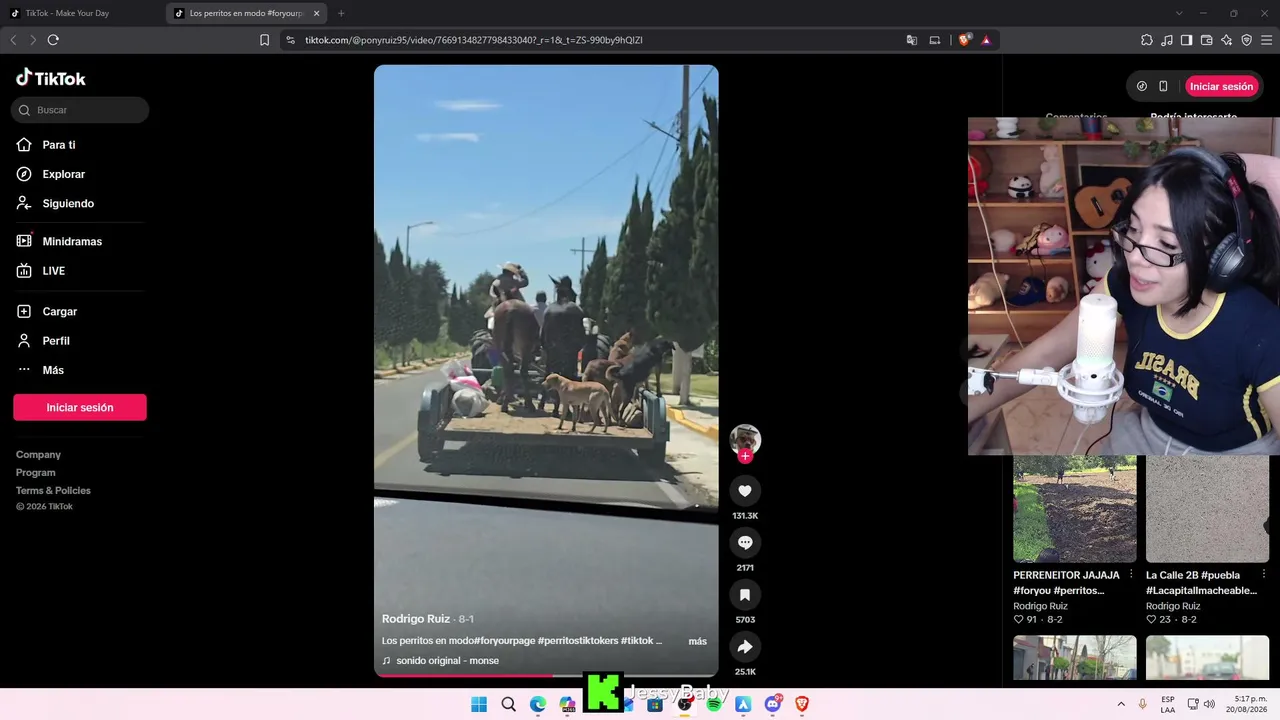Toggle the browser sidebar panel icon

point(1187,40)
